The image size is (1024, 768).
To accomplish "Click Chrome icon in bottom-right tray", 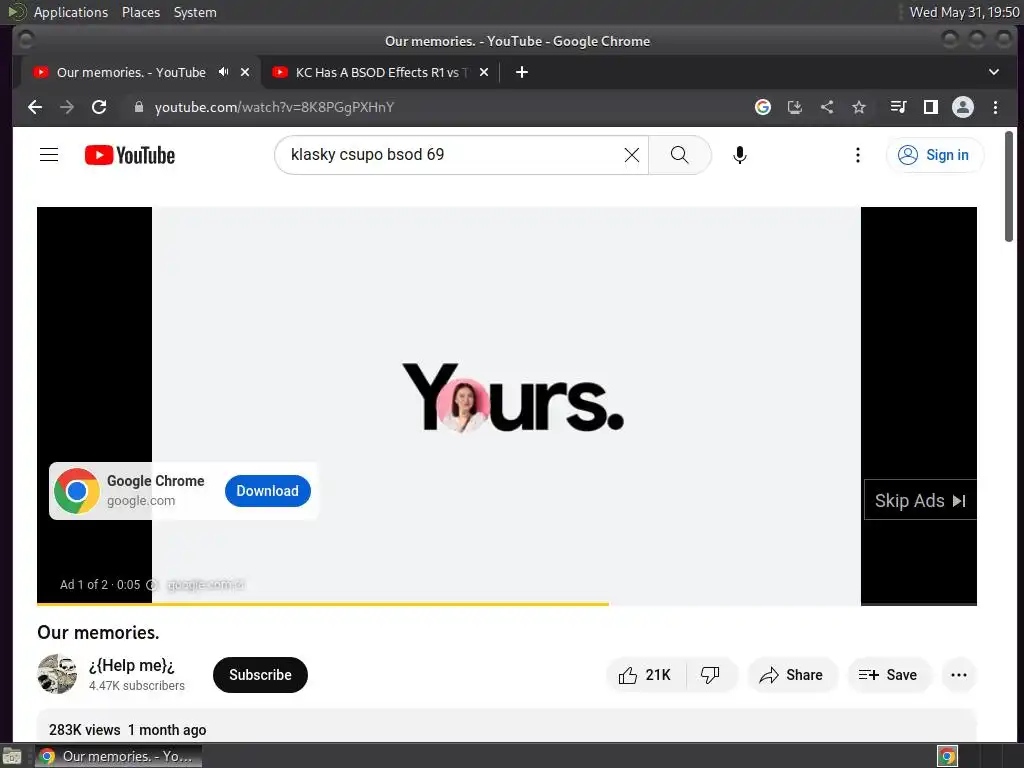I will point(947,756).
